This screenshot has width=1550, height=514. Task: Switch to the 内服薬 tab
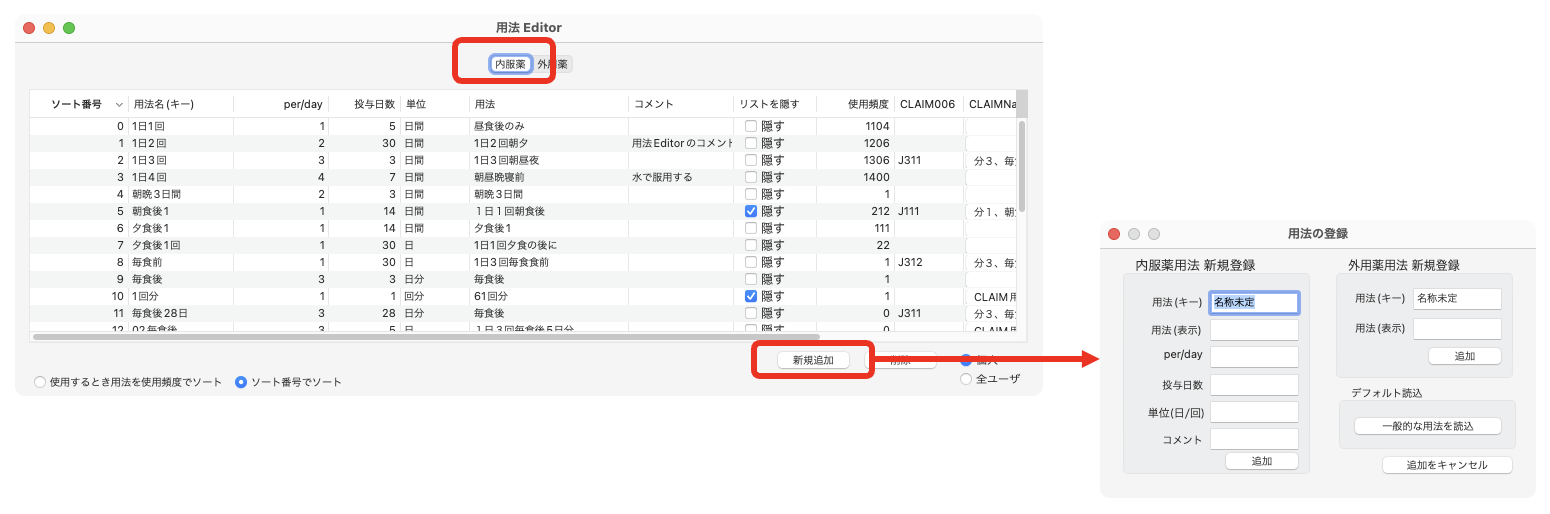510,64
